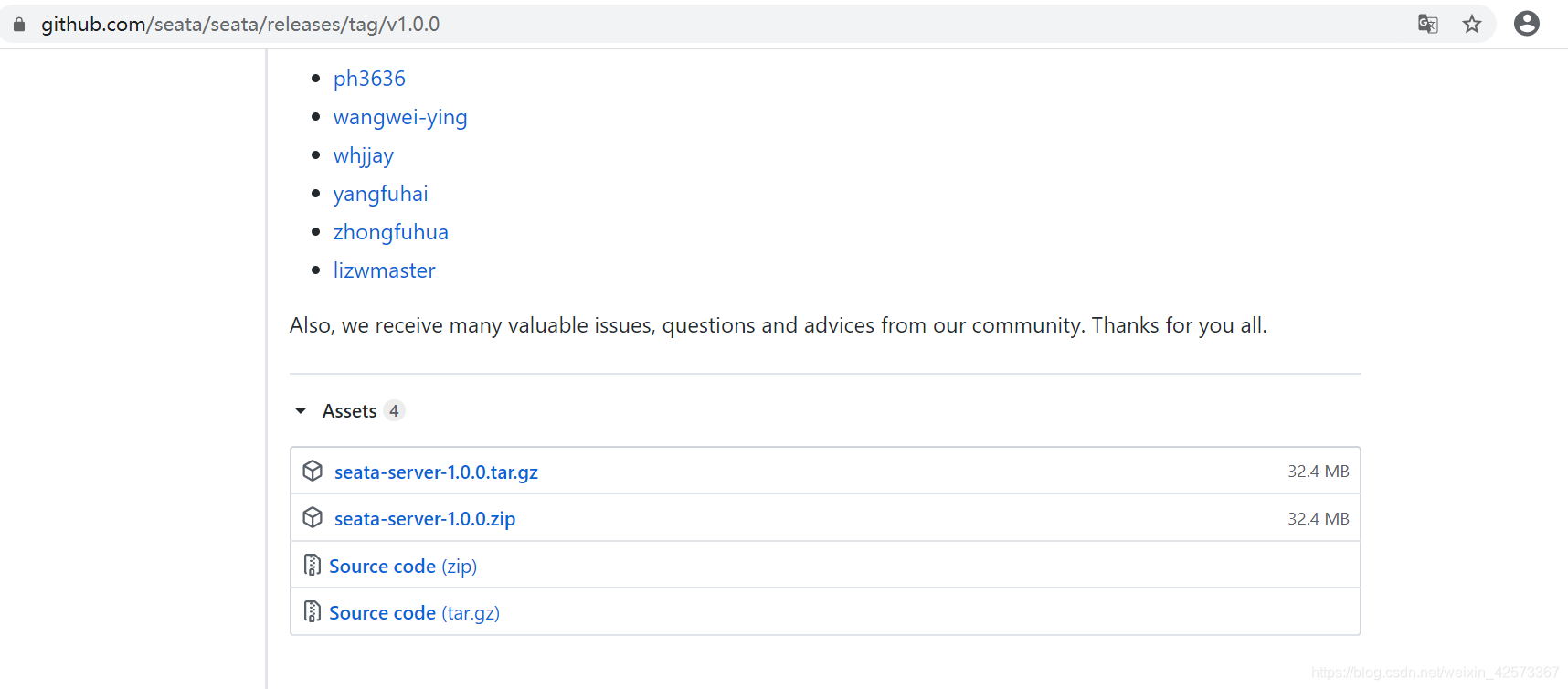
Task: Download seata-server-1.0.0.tar.gz
Action: (436, 472)
